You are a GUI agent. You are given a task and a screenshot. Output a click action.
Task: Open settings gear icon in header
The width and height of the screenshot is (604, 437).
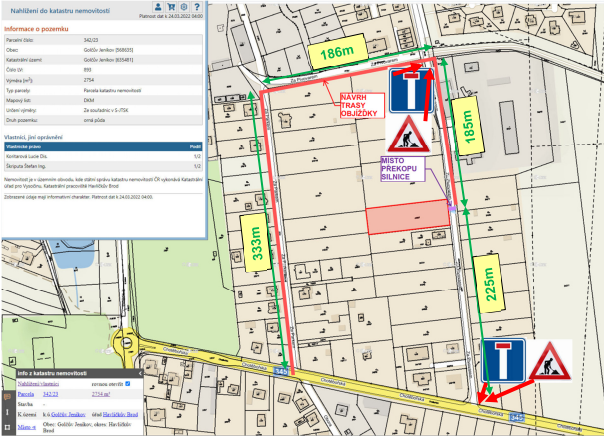coord(184,8)
